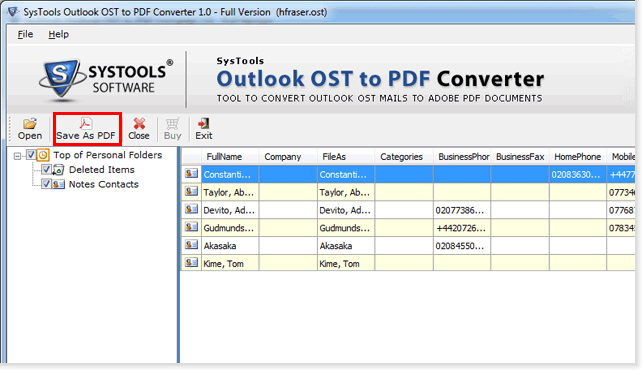The width and height of the screenshot is (642, 370).
Task: Click the red Close X icon
Action: pyautogui.click(x=139, y=123)
